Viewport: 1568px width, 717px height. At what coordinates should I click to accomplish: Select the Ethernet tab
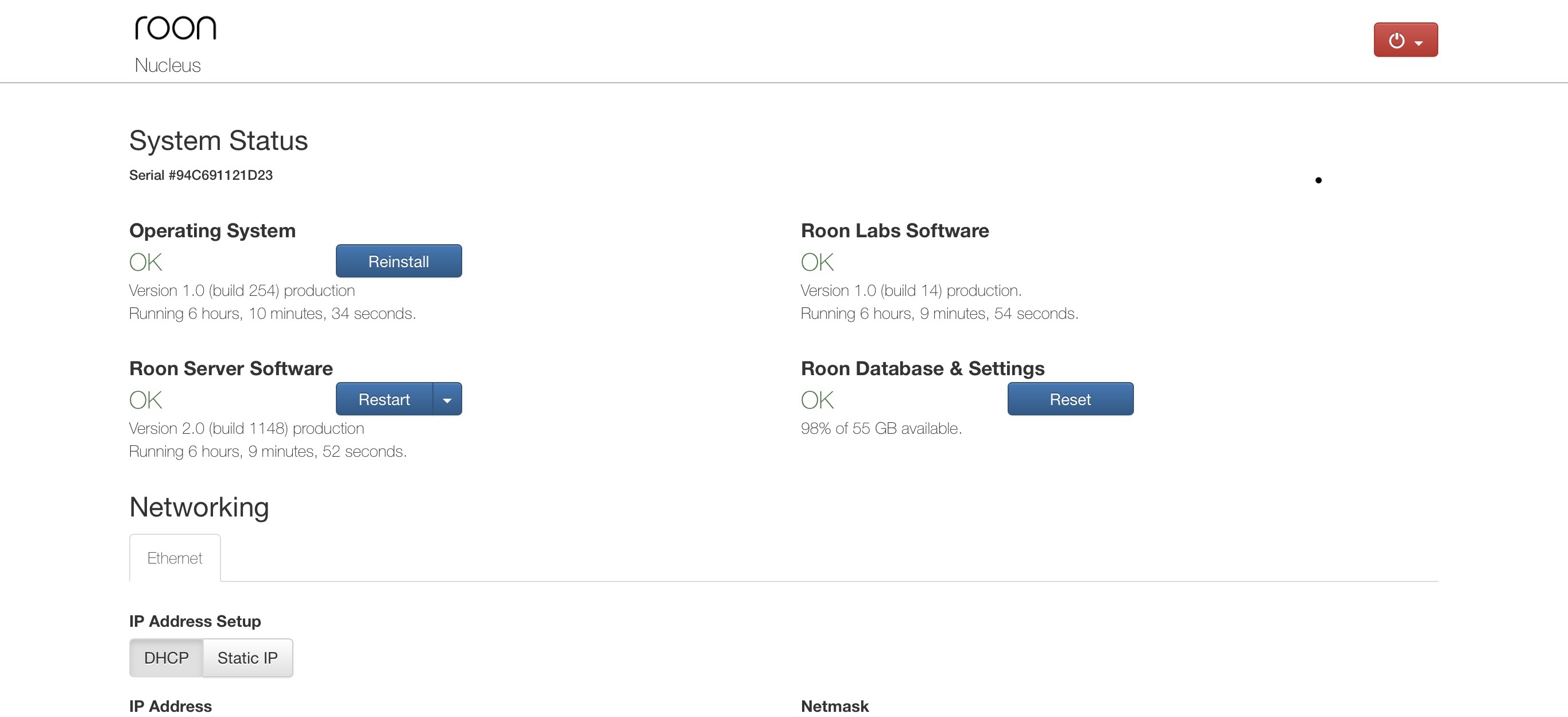[x=175, y=557]
